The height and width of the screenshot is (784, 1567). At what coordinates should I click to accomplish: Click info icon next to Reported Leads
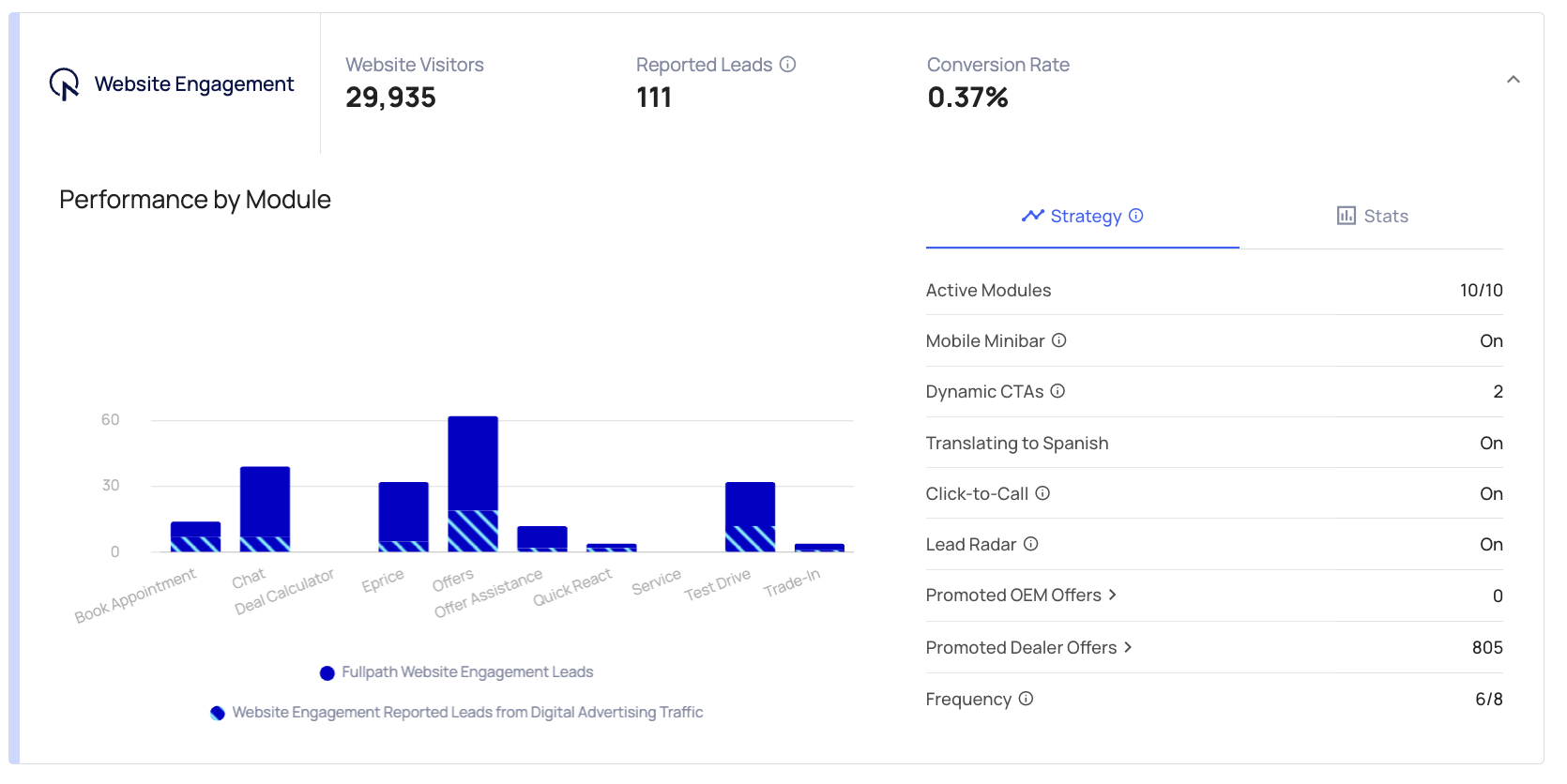pos(788,65)
